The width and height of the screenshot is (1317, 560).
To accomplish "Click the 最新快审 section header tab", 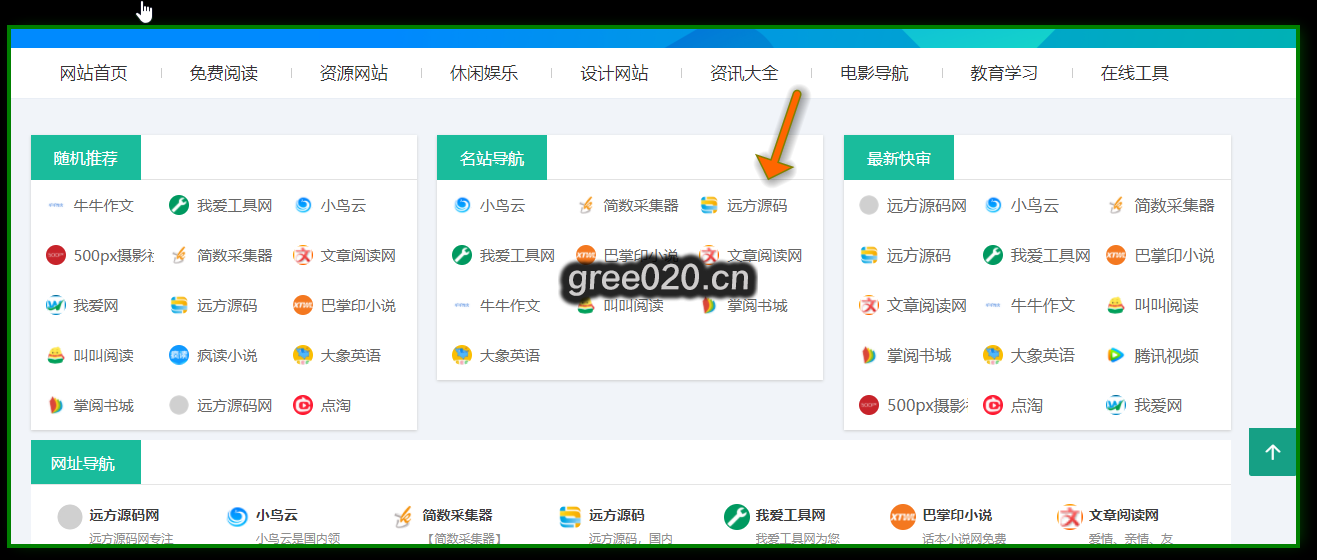I will pos(899,158).
